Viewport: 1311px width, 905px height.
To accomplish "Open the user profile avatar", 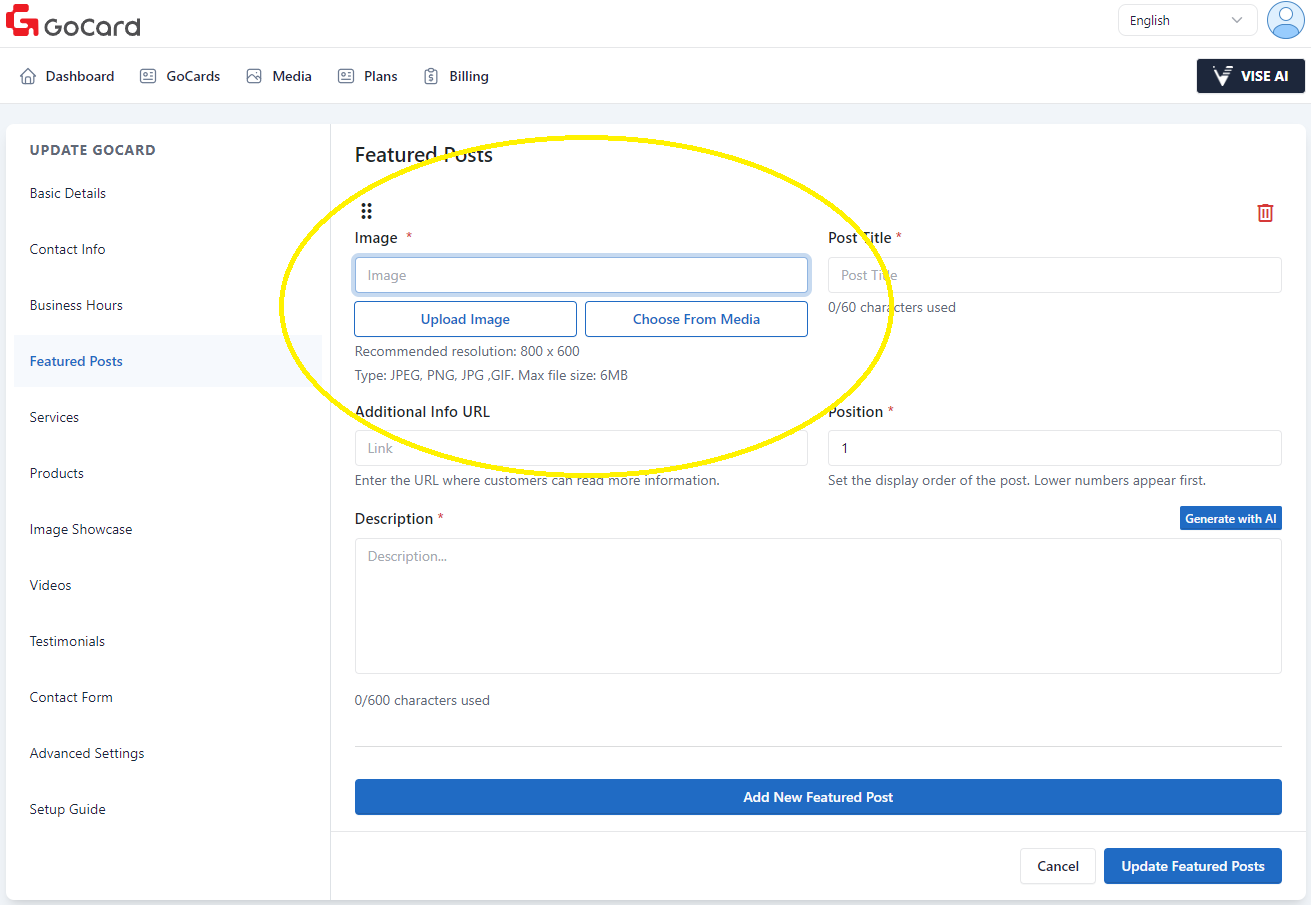I will (x=1284, y=20).
